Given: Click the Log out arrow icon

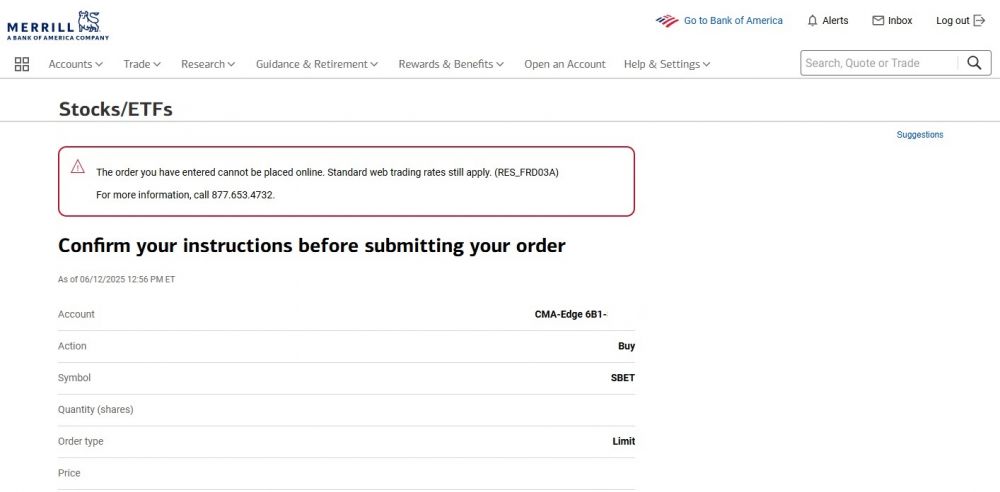Looking at the screenshot, I should coord(979,21).
